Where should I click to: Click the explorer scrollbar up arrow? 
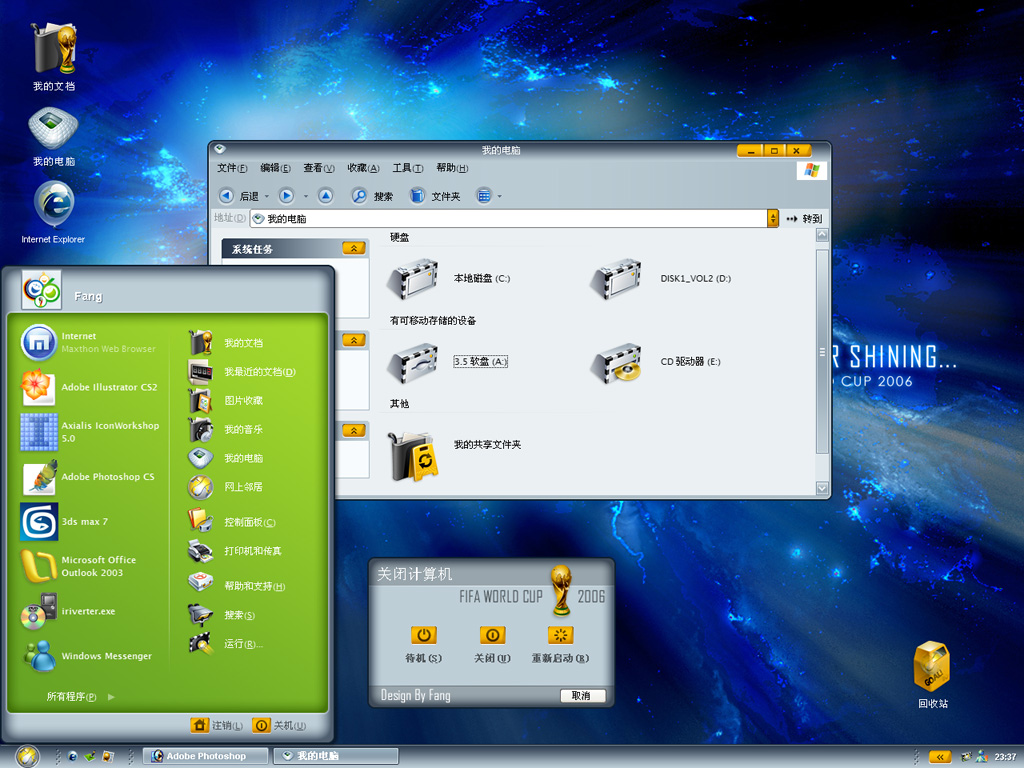click(x=822, y=235)
